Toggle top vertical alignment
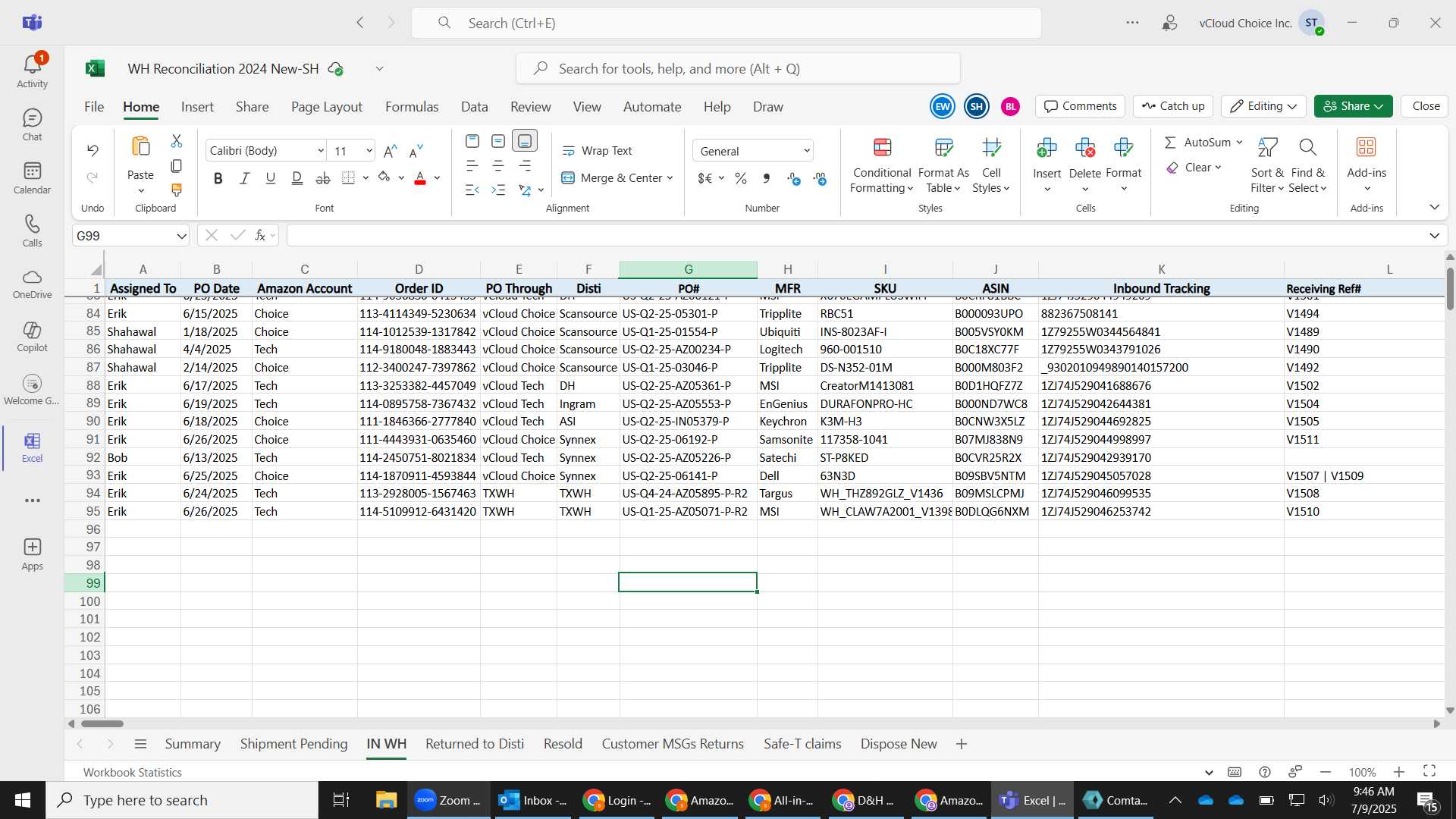Screen dimensions: 1456x819 coord(472,141)
